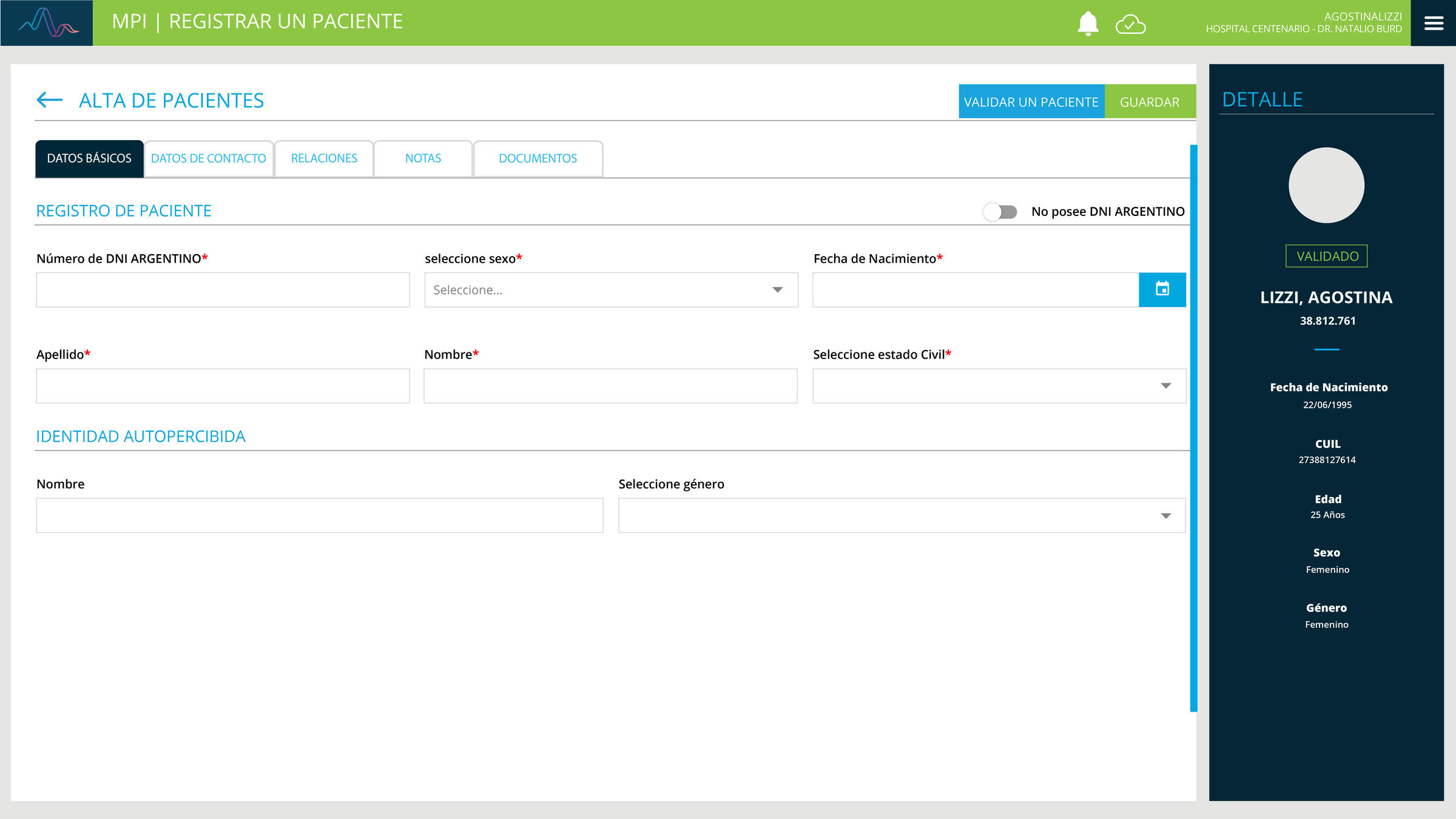Viewport: 1456px width, 819px height.
Task: Toggle the No posee DNI ARGENTINO switch
Action: [x=1000, y=212]
